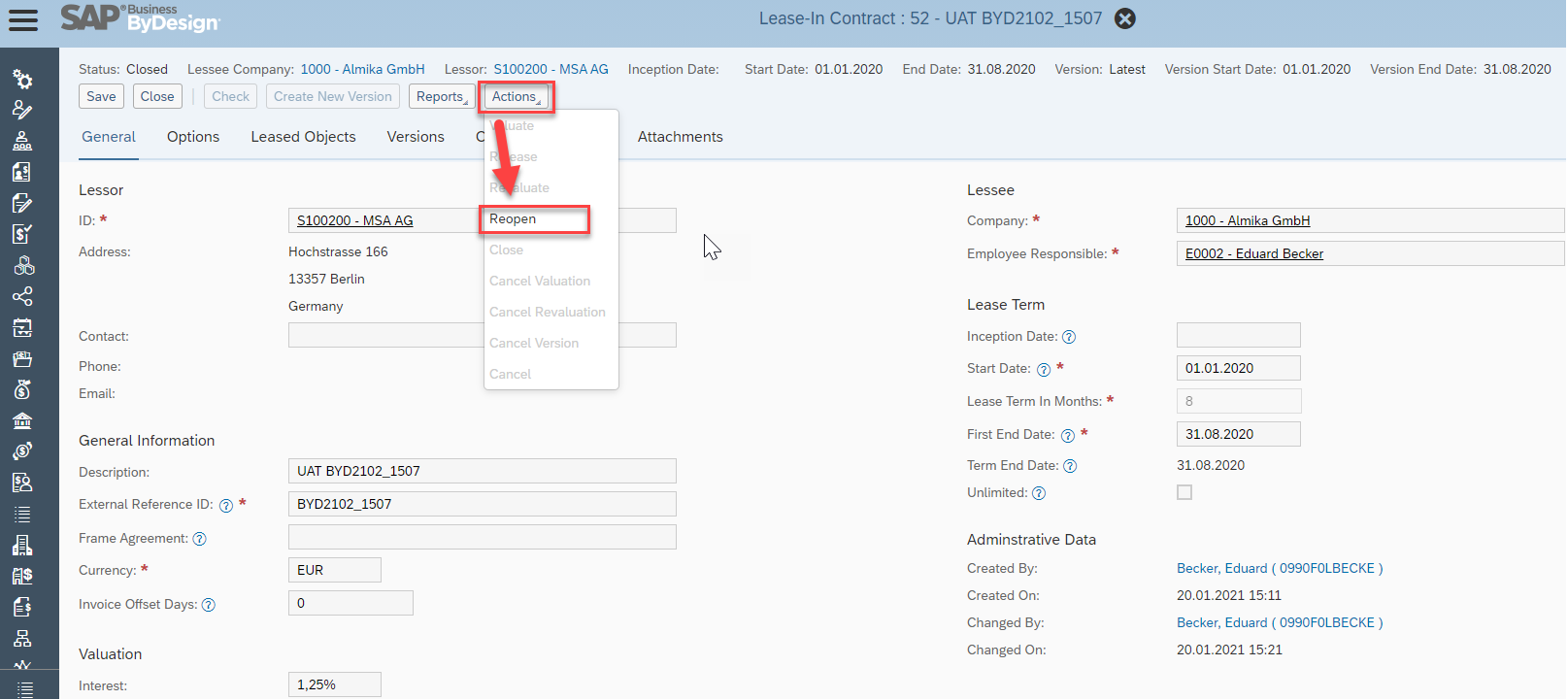Open the Created By Becker, Eduard link
This screenshot has height=700, width=1568.
1280,569
